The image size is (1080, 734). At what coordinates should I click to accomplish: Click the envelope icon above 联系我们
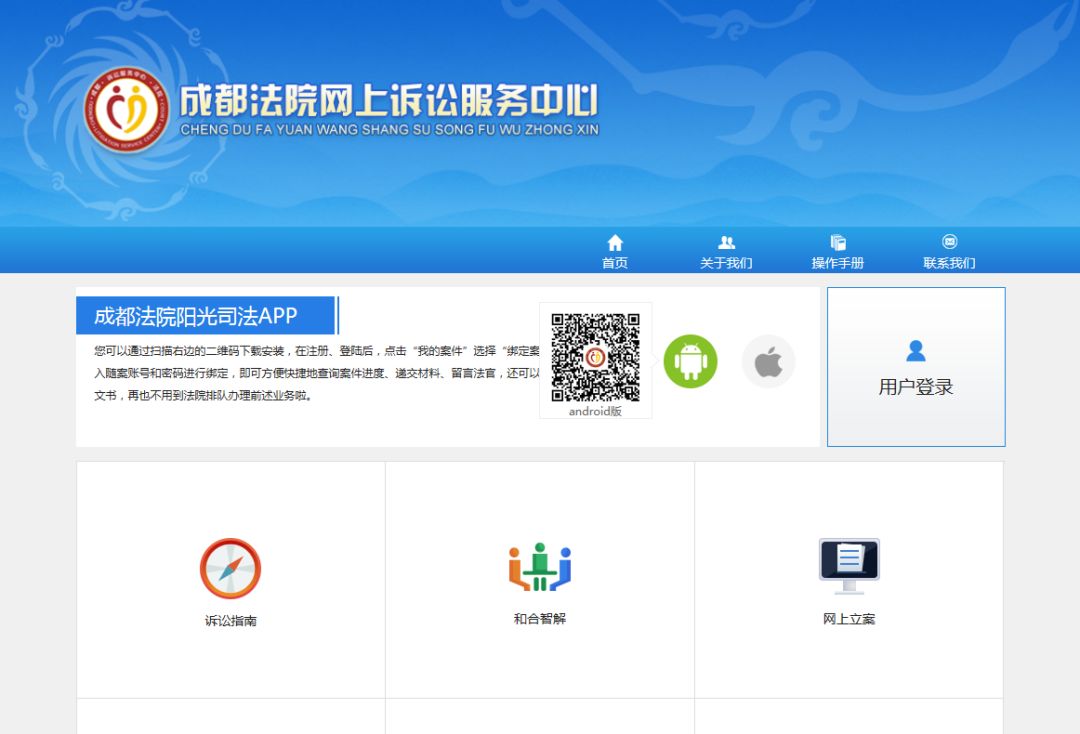[949, 242]
